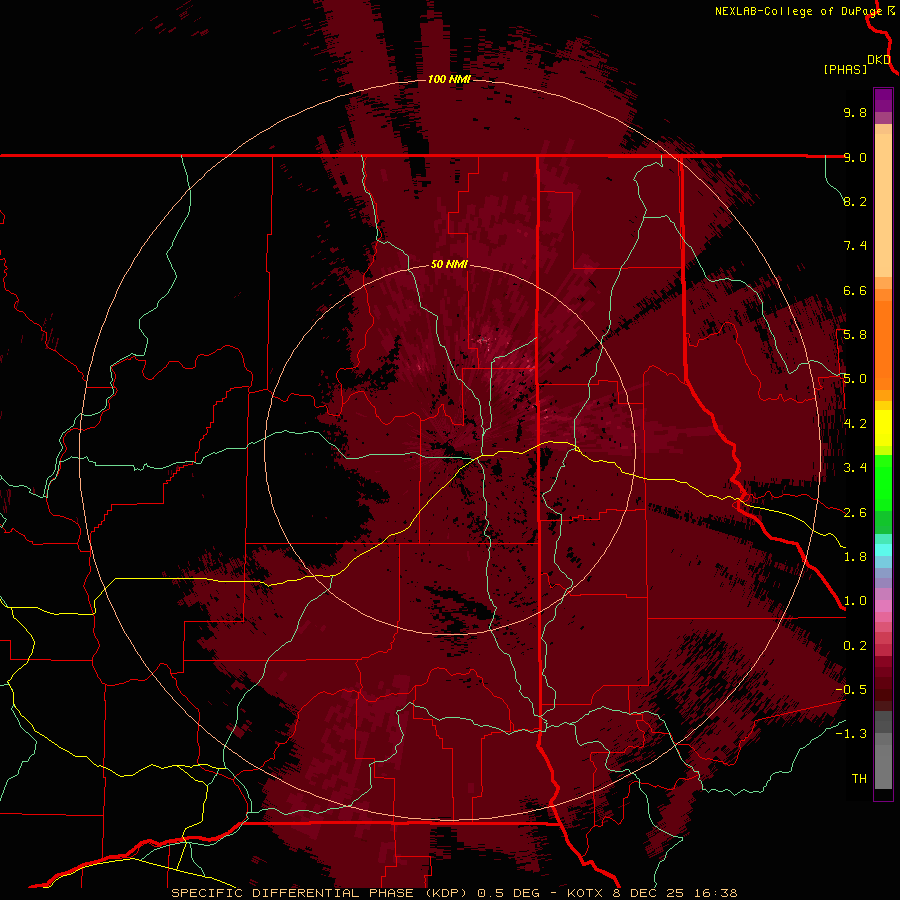Viewport: 900px width, 900px height.
Task: Click the 3.4 scale label
Action: click(855, 468)
